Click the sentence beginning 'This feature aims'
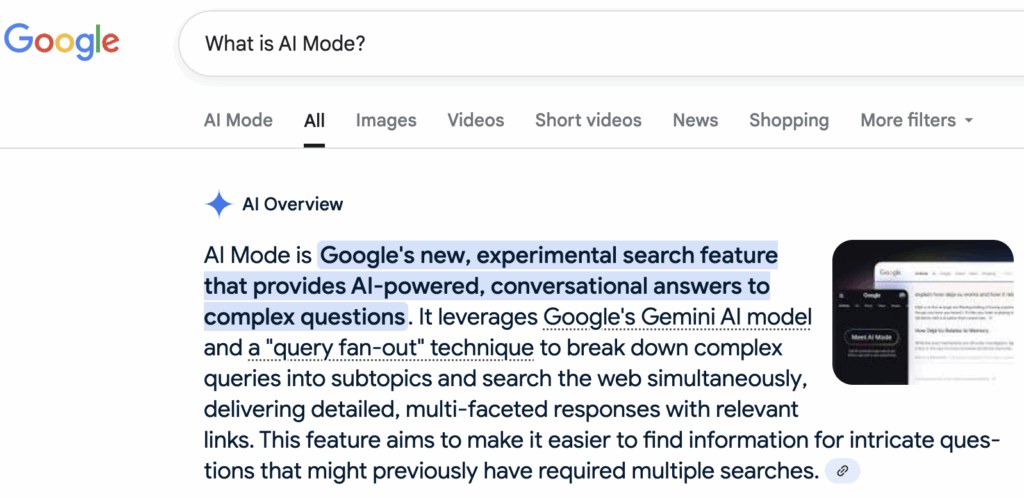Screen dimensions: 1024x499 click(600, 440)
